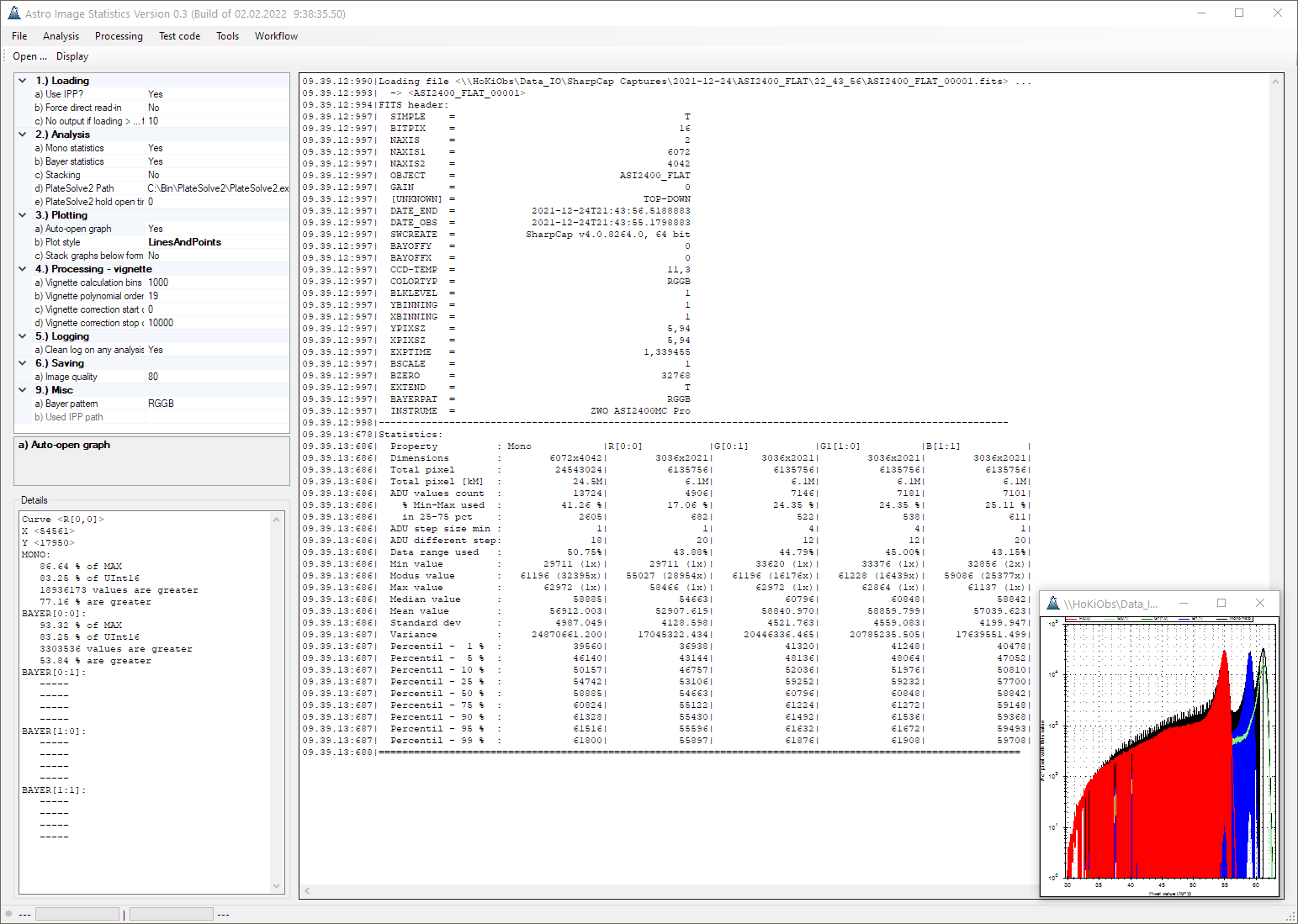
Task: Edit the Vignette polynomial order value 19
Action: pos(217,296)
